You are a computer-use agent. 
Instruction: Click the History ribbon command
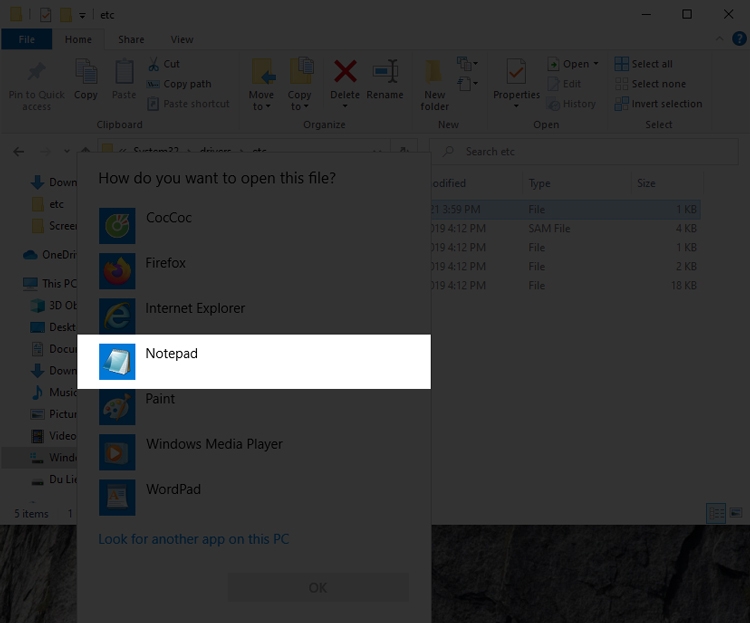pos(572,104)
